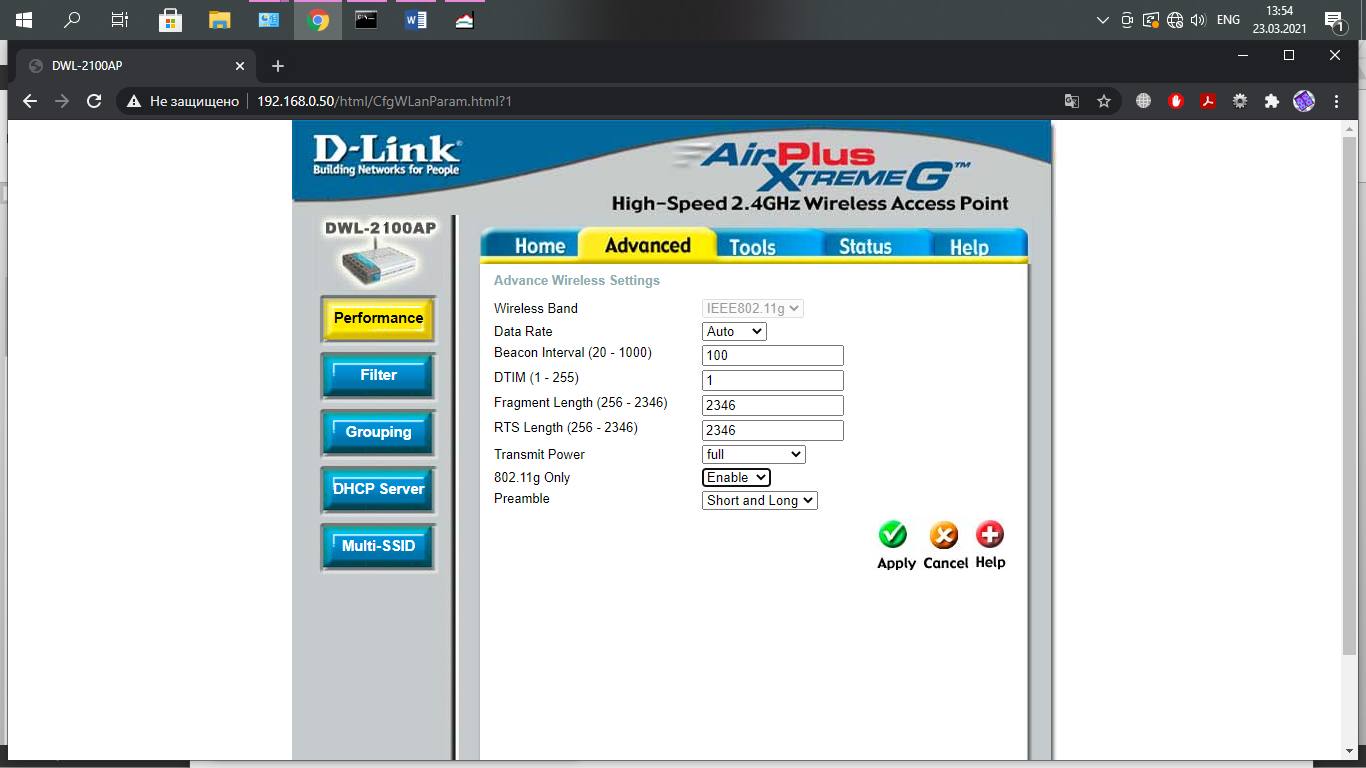Open Task View from the taskbar

coord(120,20)
